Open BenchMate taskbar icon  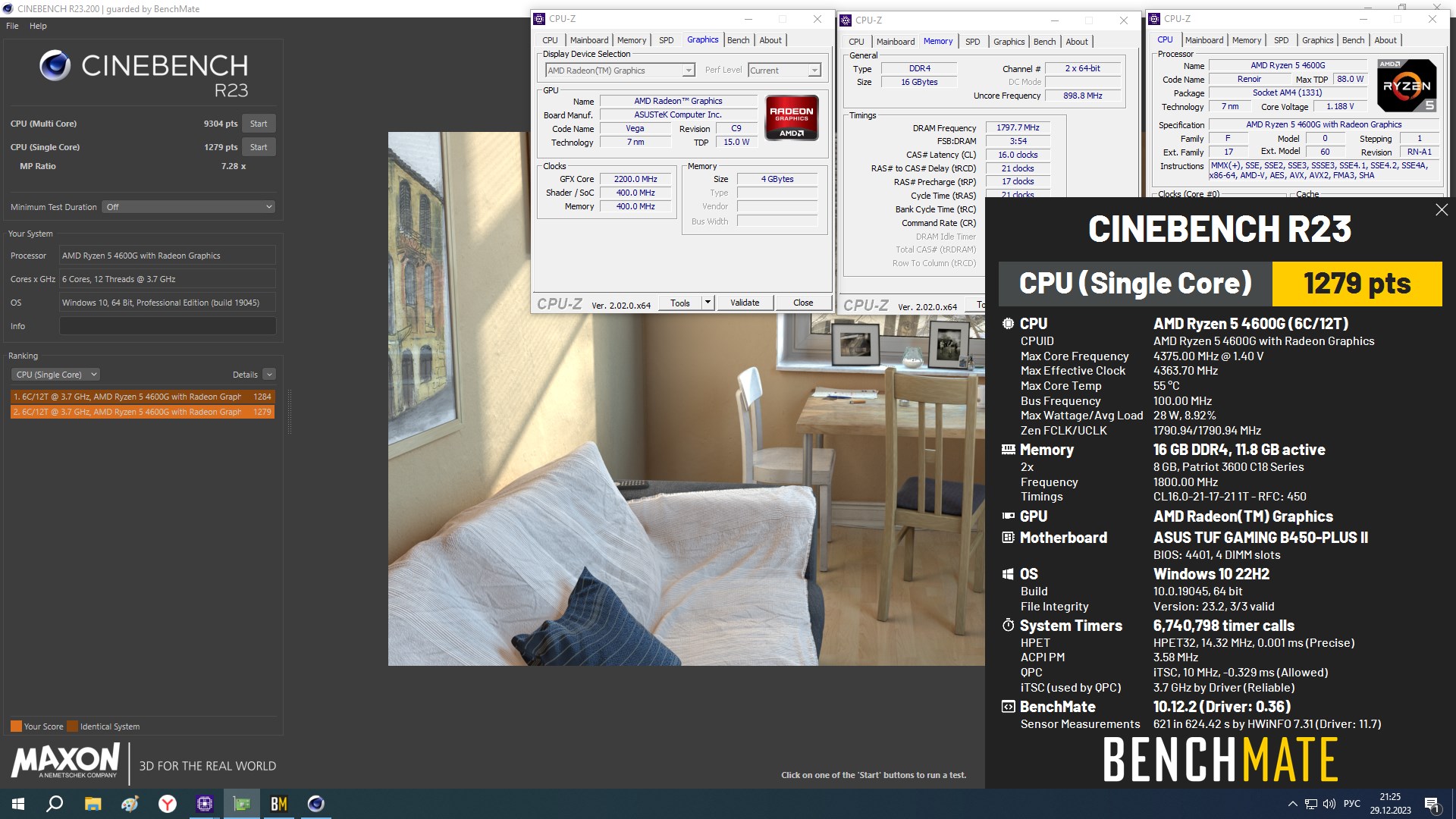[278, 804]
